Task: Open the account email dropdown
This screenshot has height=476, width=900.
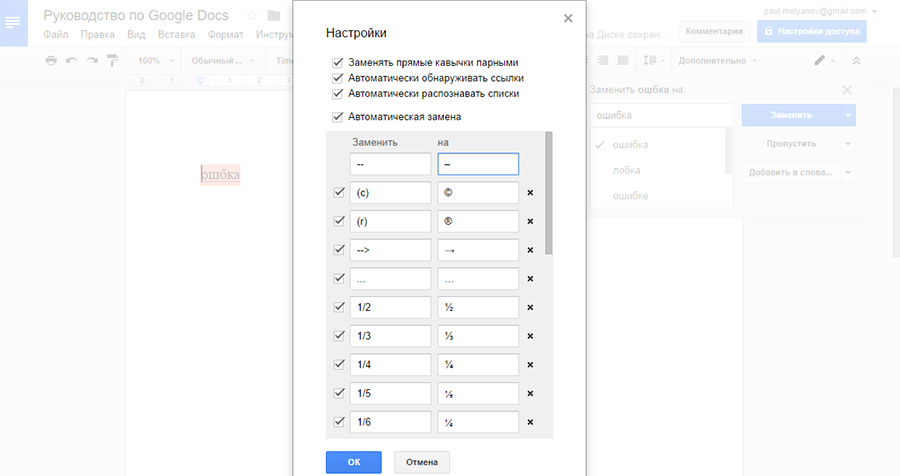Action: [x=820, y=11]
